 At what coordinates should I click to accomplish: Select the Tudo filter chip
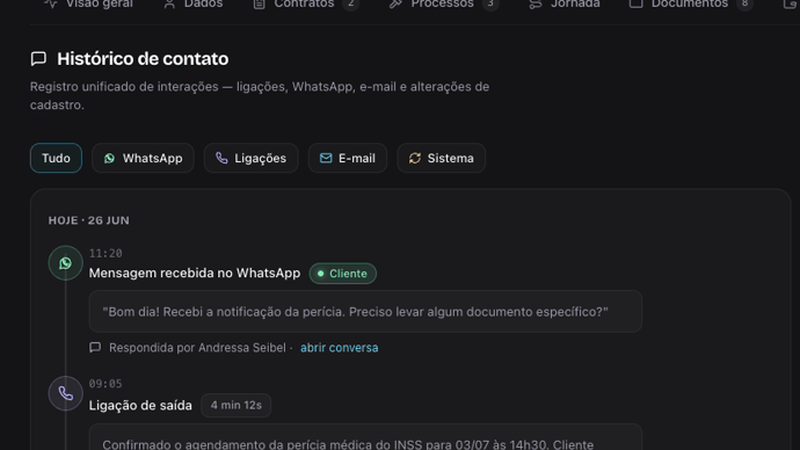[x=56, y=158]
